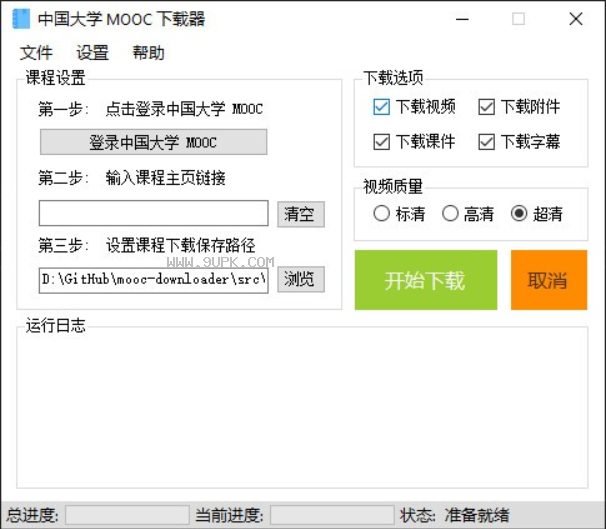Click the blue notebook app icon
The height and width of the screenshot is (529, 606).
tap(21, 19)
